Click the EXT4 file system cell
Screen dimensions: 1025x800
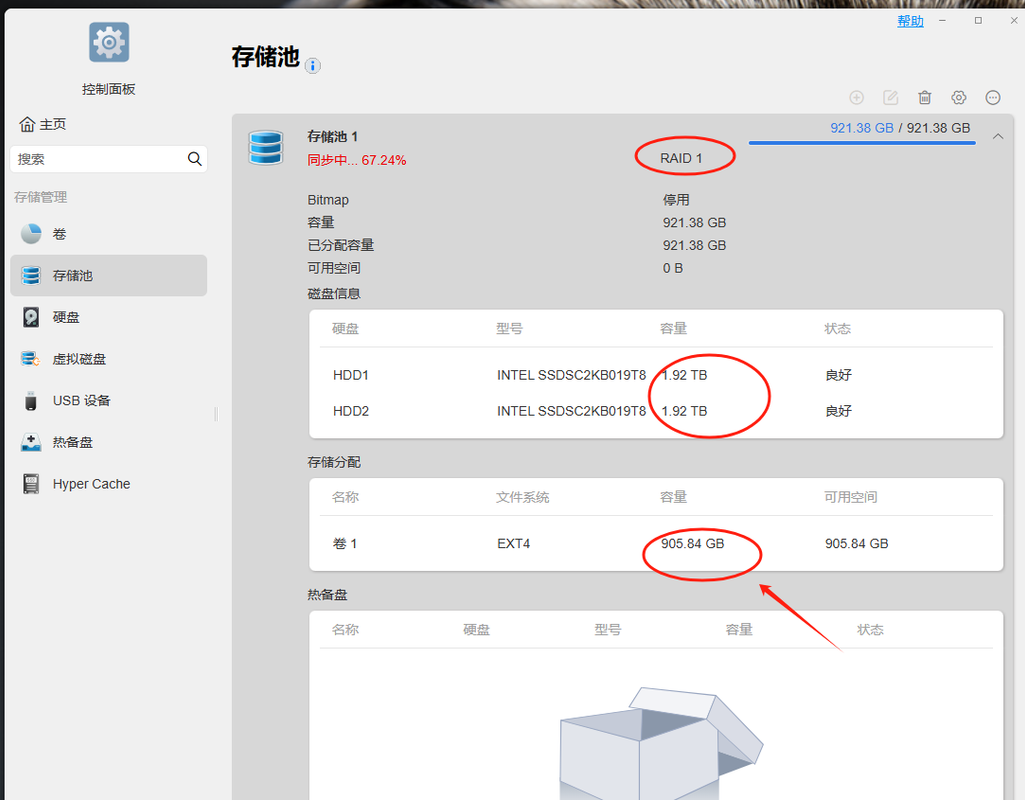coord(513,544)
